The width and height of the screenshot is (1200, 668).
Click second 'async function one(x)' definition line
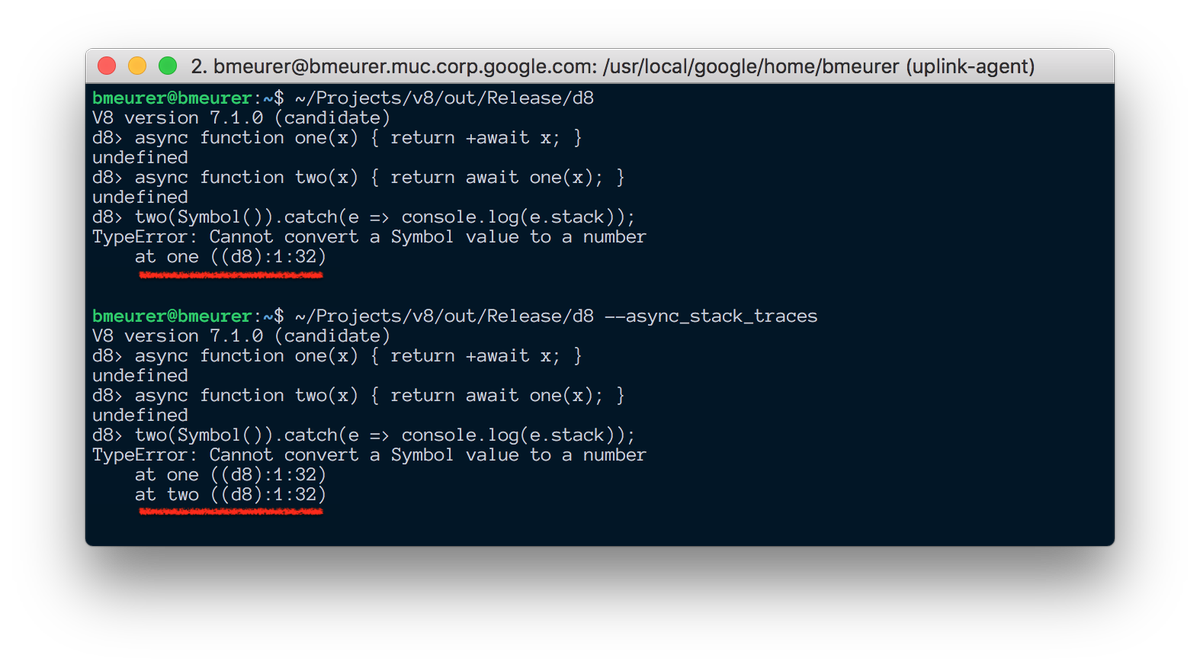[337, 356]
